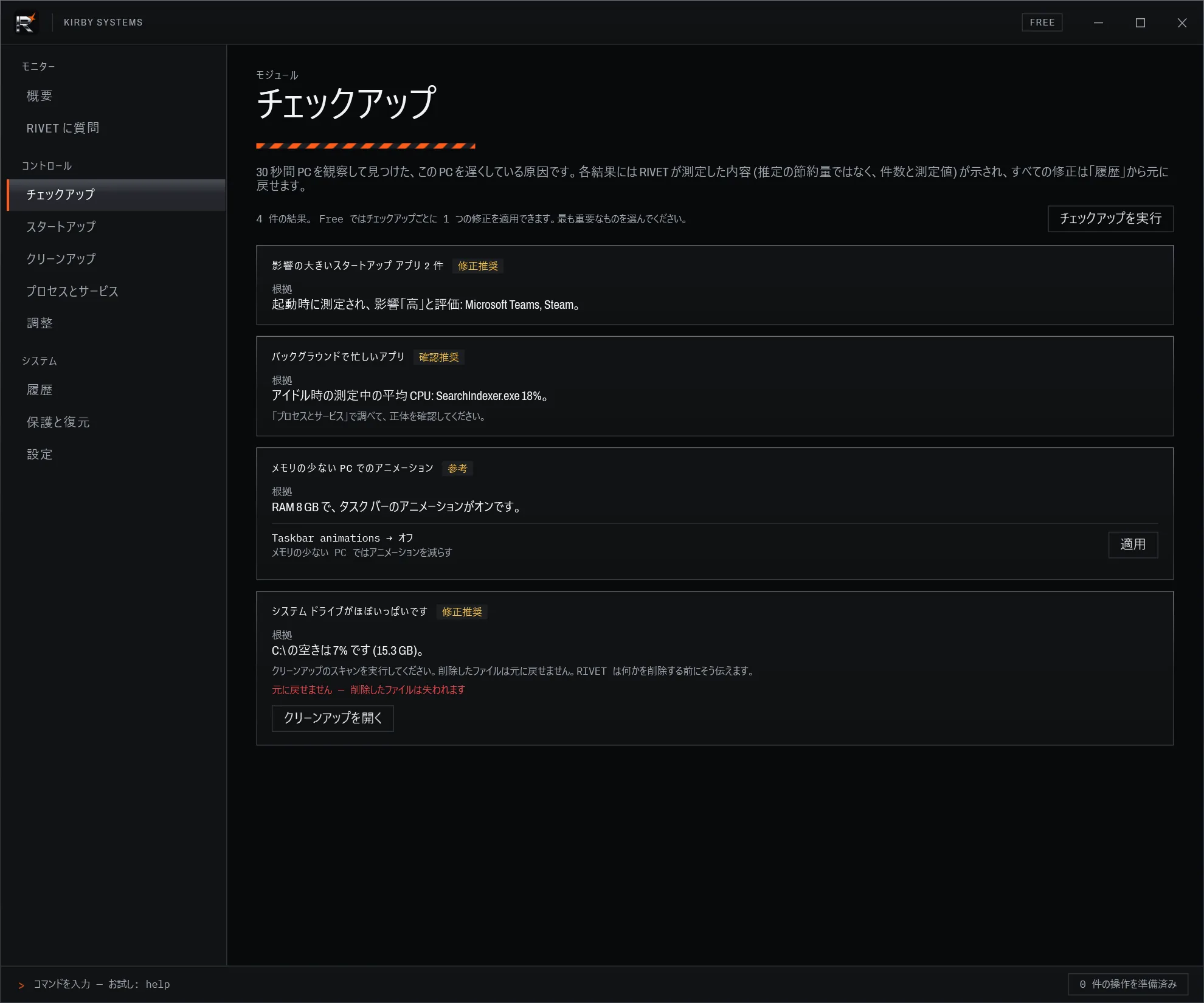This screenshot has height=1003, width=1204.
Task: Click the 影響の大きいスタートアップ アプリ 2 件 heading
Action: pos(358,266)
